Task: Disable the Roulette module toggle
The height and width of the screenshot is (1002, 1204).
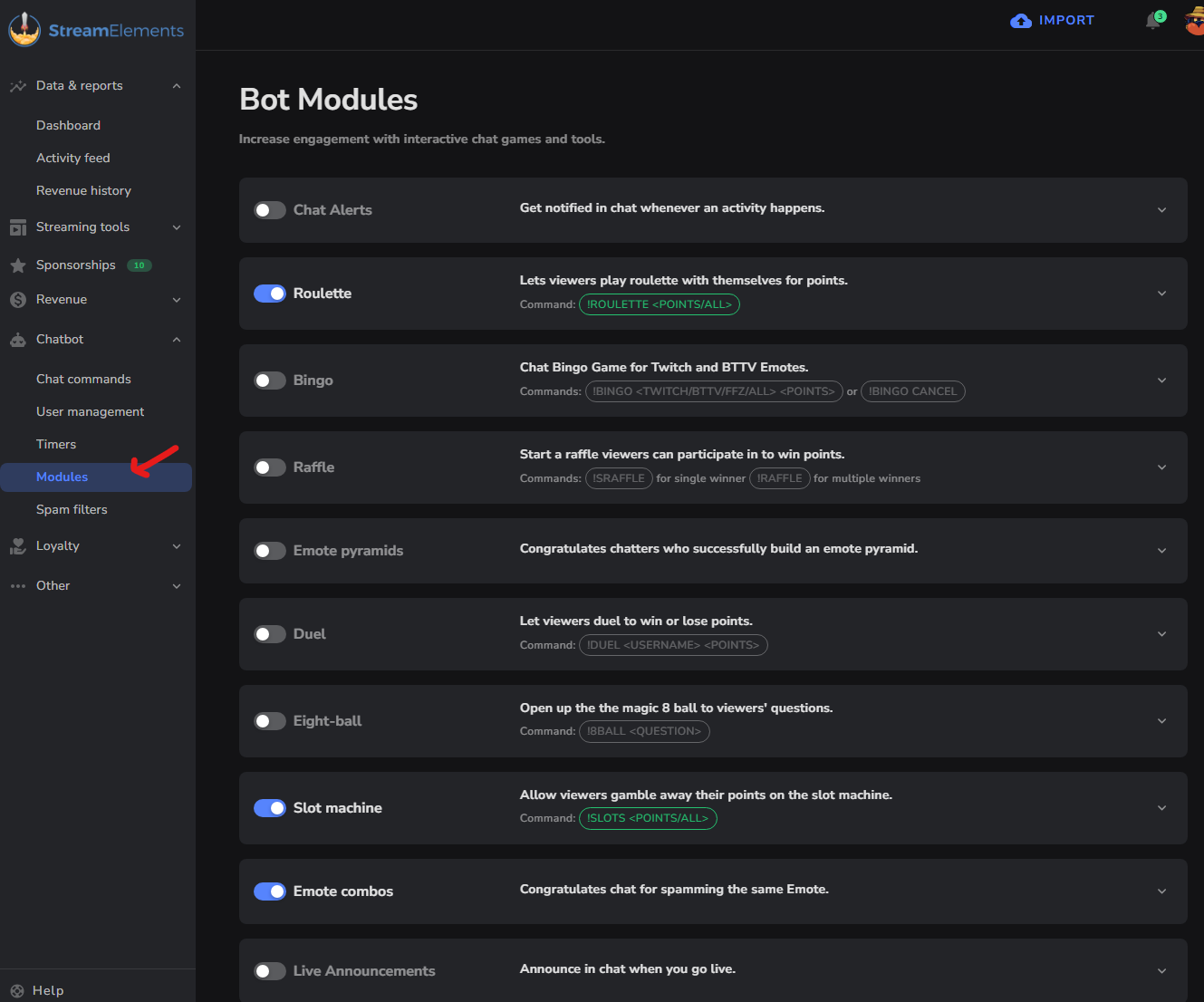Action: [x=270, y=294]
